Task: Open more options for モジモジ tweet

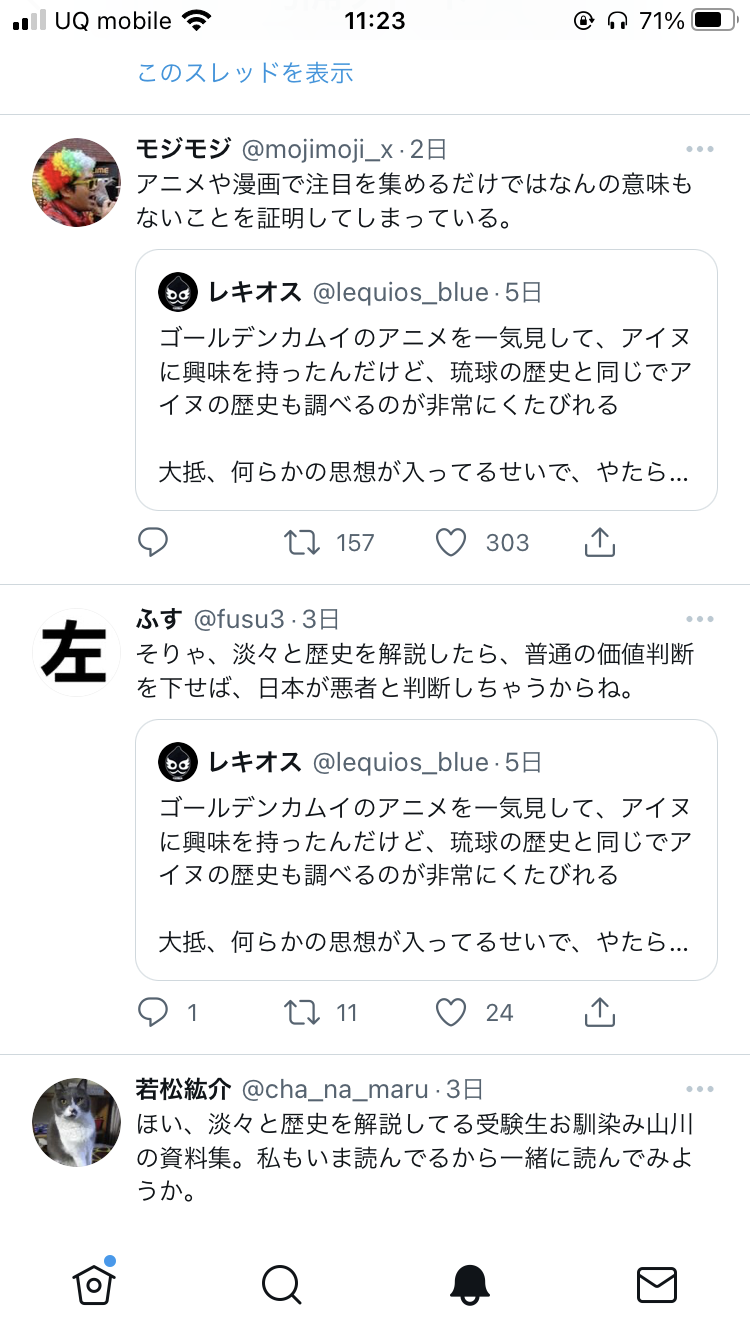Action: (700, 150)
